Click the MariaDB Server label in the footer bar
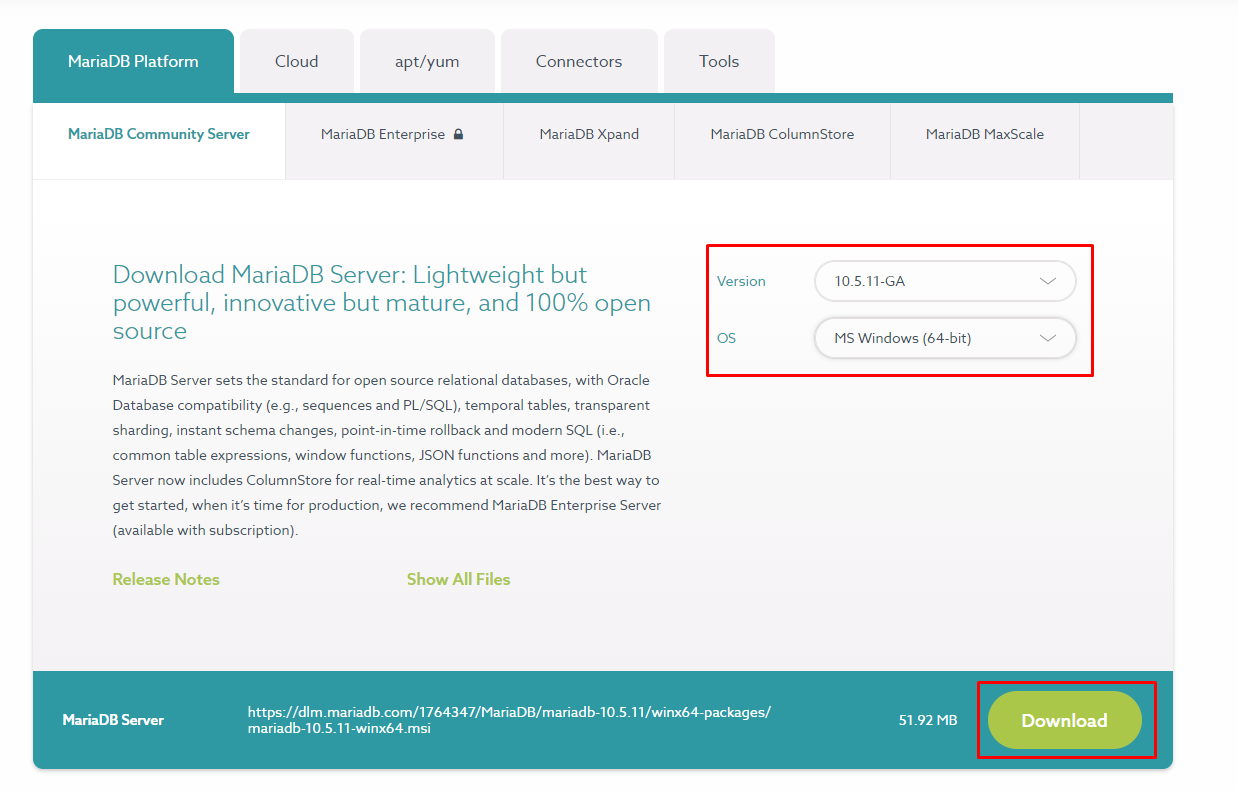 (113, 720)
